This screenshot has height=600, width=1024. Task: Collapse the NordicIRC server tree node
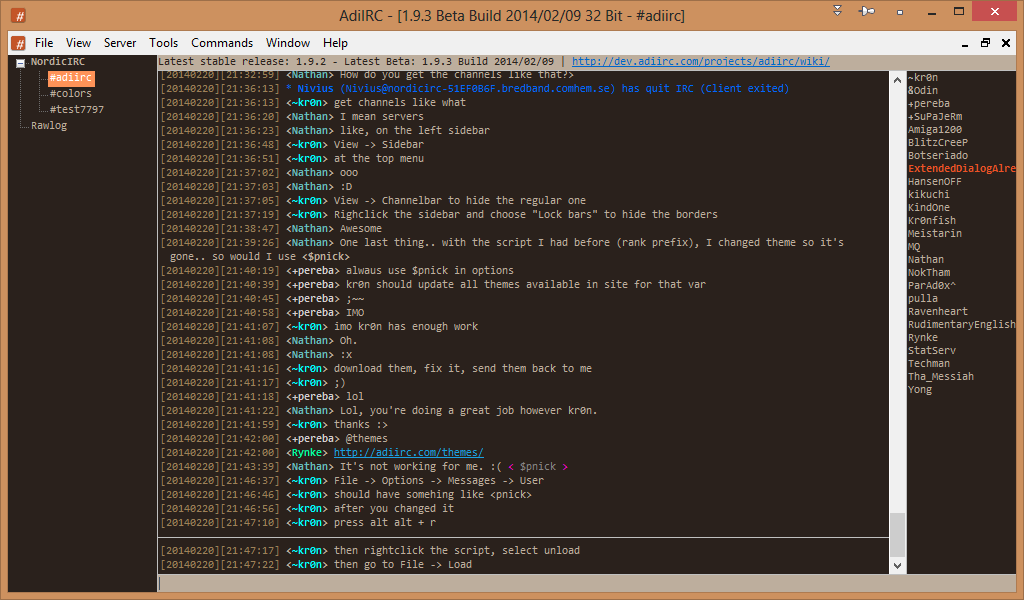tap(20, 63)
